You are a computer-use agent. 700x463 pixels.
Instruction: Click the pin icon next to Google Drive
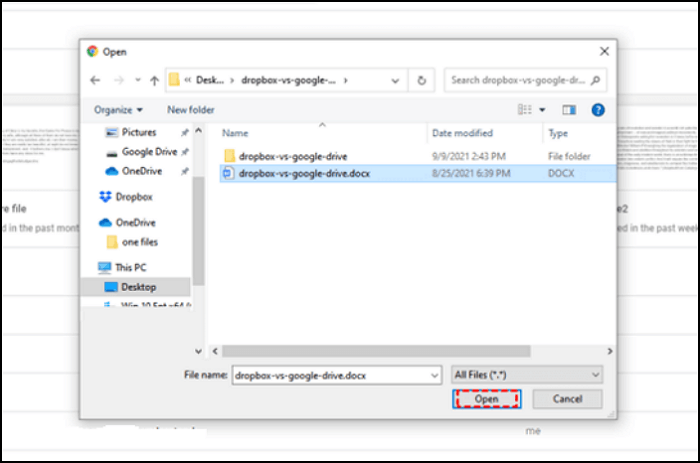pos(185,152)
